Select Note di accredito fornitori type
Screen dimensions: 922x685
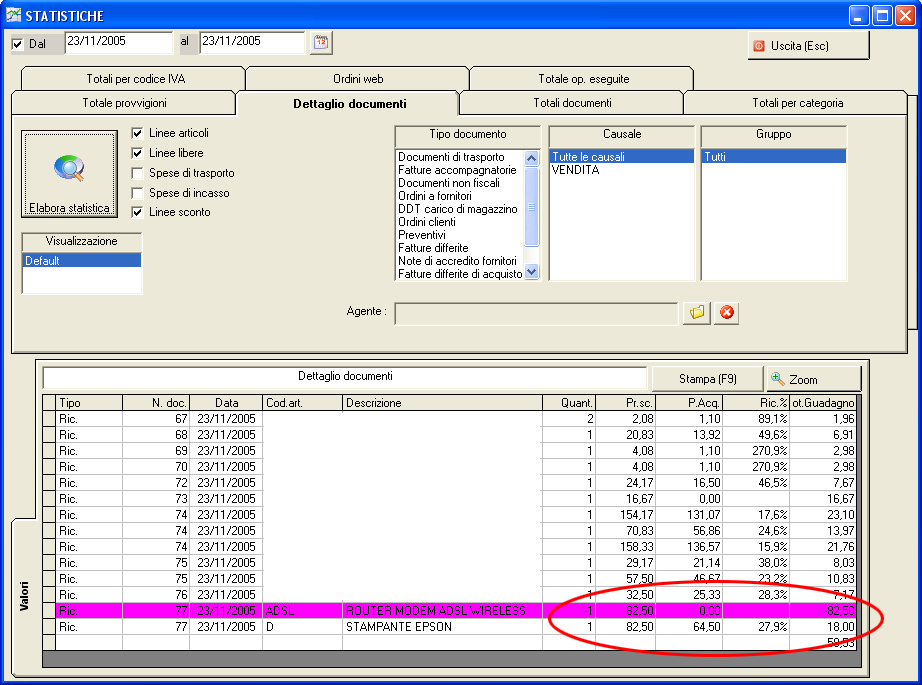point(457,260)
